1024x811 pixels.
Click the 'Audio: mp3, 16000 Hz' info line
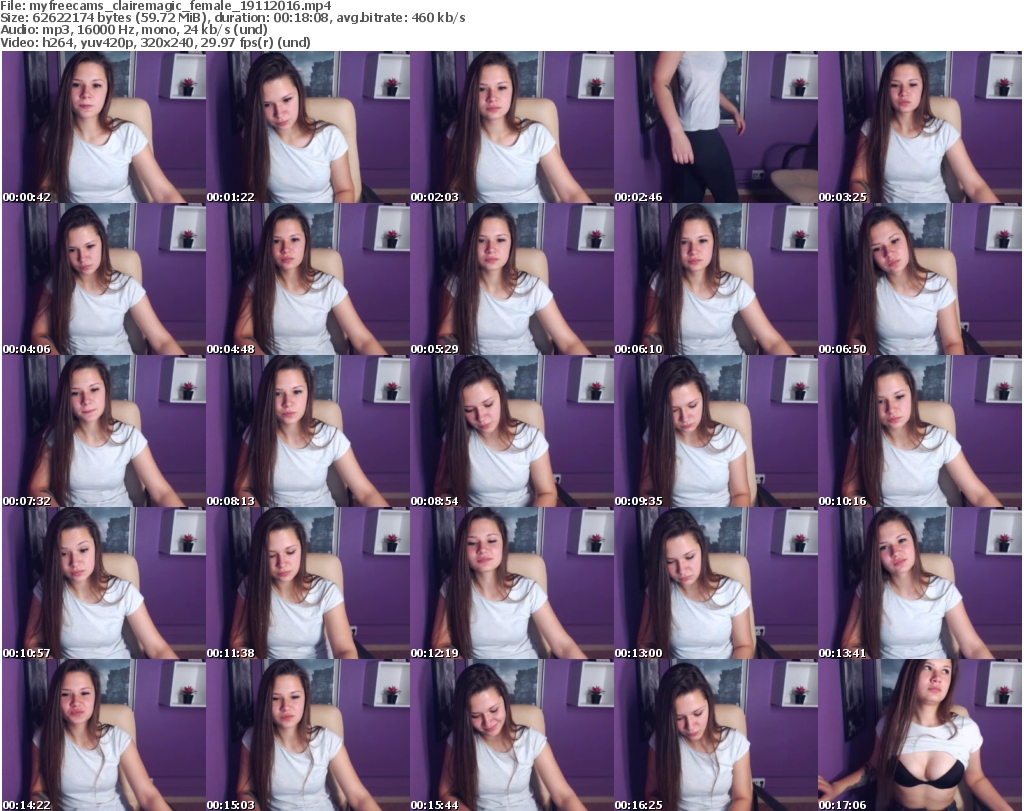pyautogui.click(x=134, y=30)
